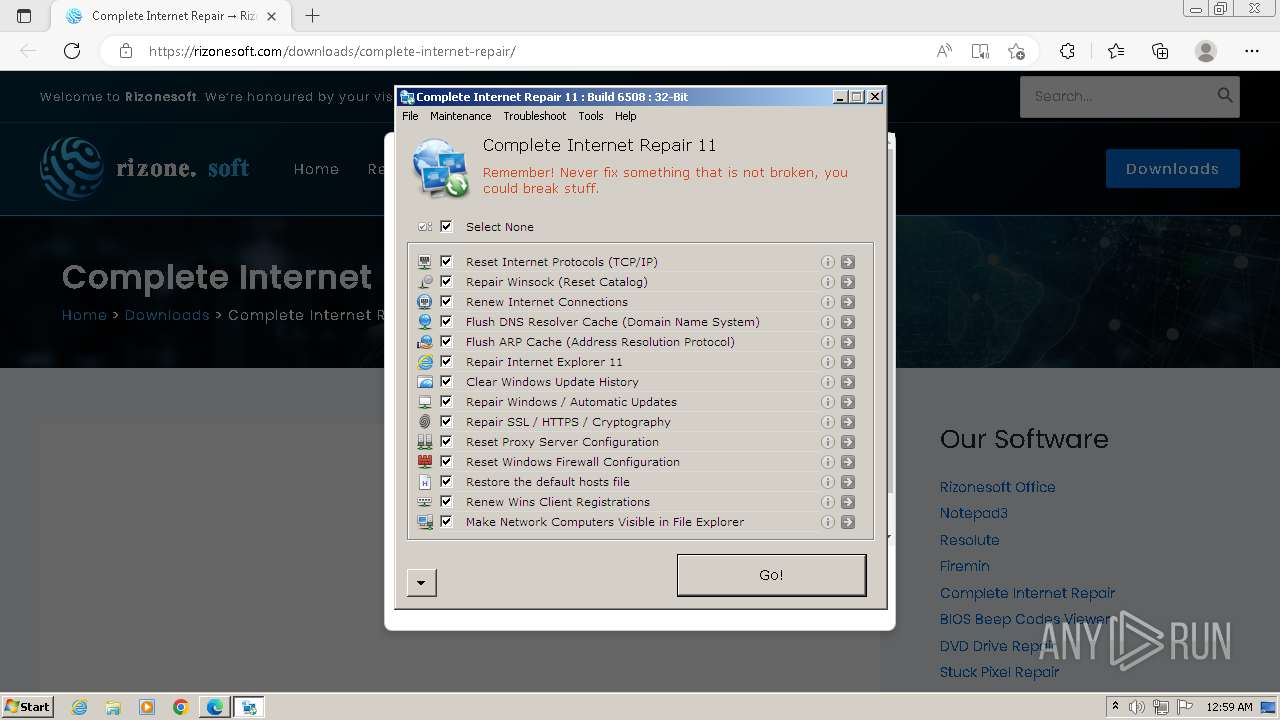
Task: Open the Tools menu
Action: click(591, 116)
